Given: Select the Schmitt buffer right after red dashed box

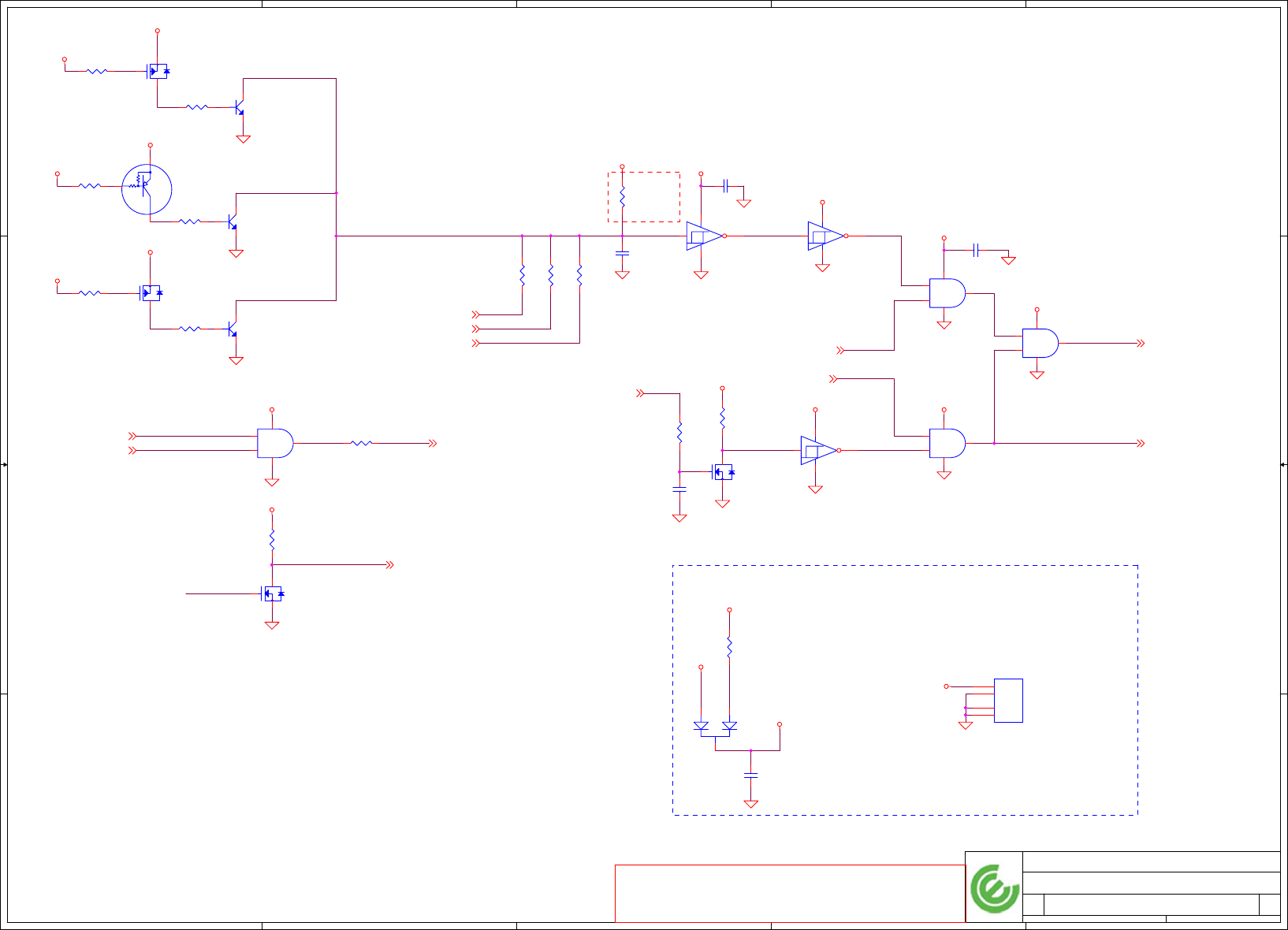Looking at the screenshot, I should [704, 236].
